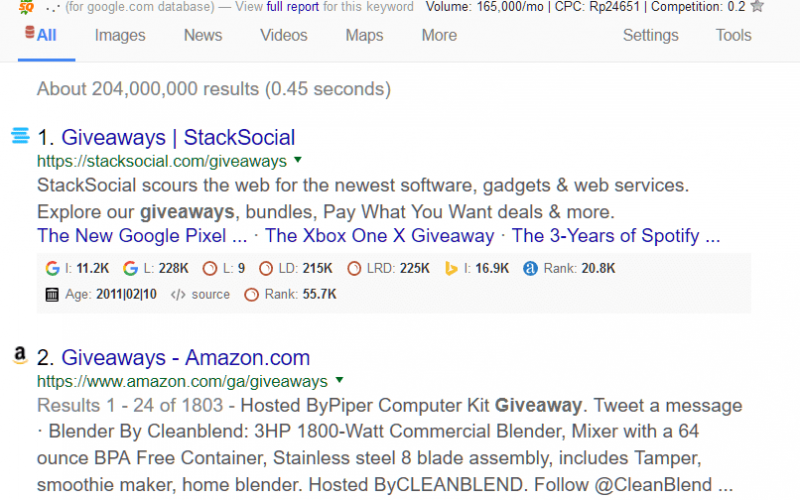The width and height of the screenshot is (800, 500).
Task: Open the More search menu
Action: (439, 35)
